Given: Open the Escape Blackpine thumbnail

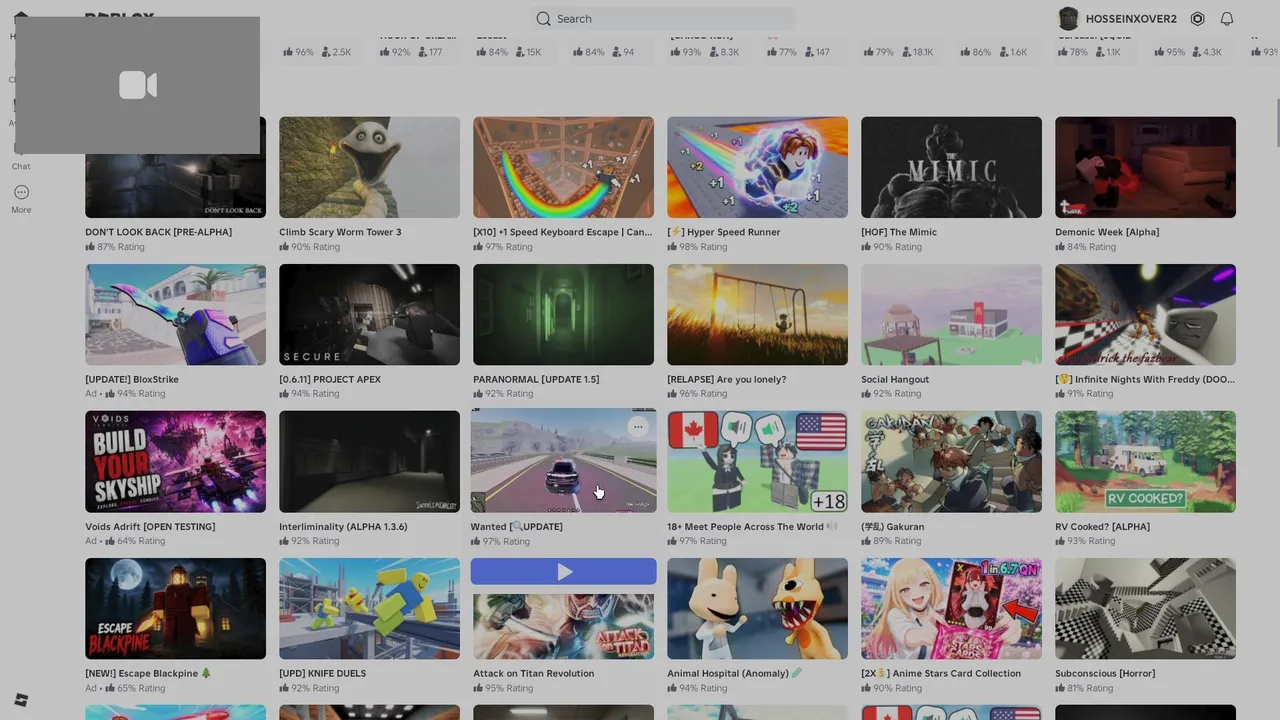Looking at the screenshot, I should point(175,608).
